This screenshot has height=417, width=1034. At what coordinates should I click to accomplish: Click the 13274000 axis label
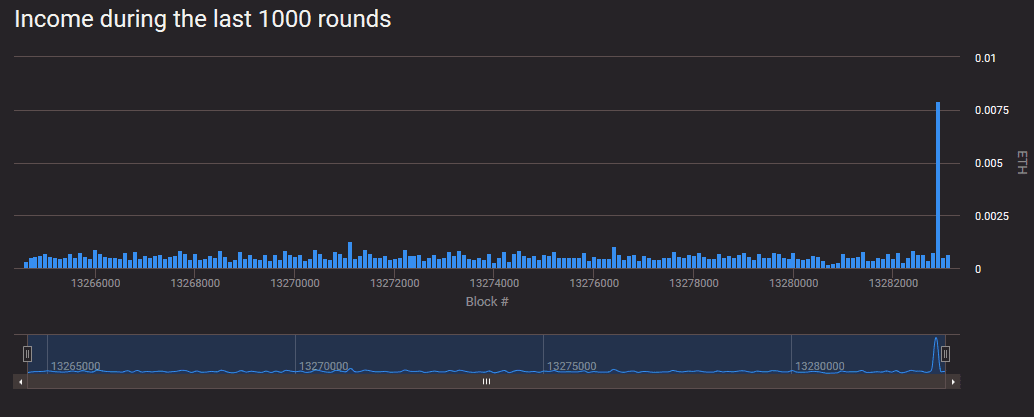[494, 284]
